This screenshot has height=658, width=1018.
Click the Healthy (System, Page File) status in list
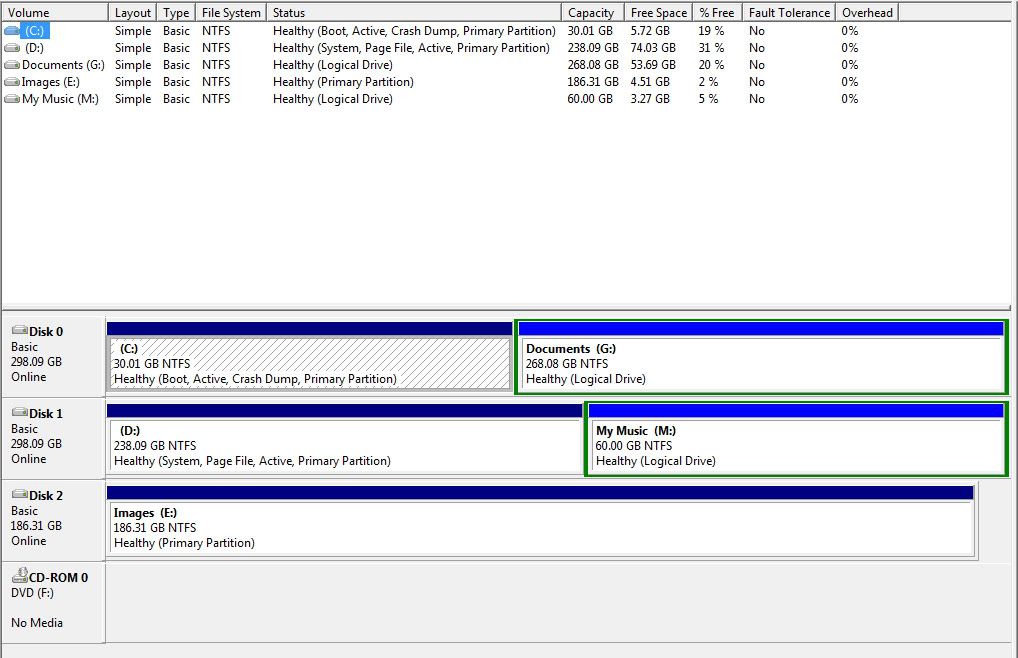coord(411,47)
